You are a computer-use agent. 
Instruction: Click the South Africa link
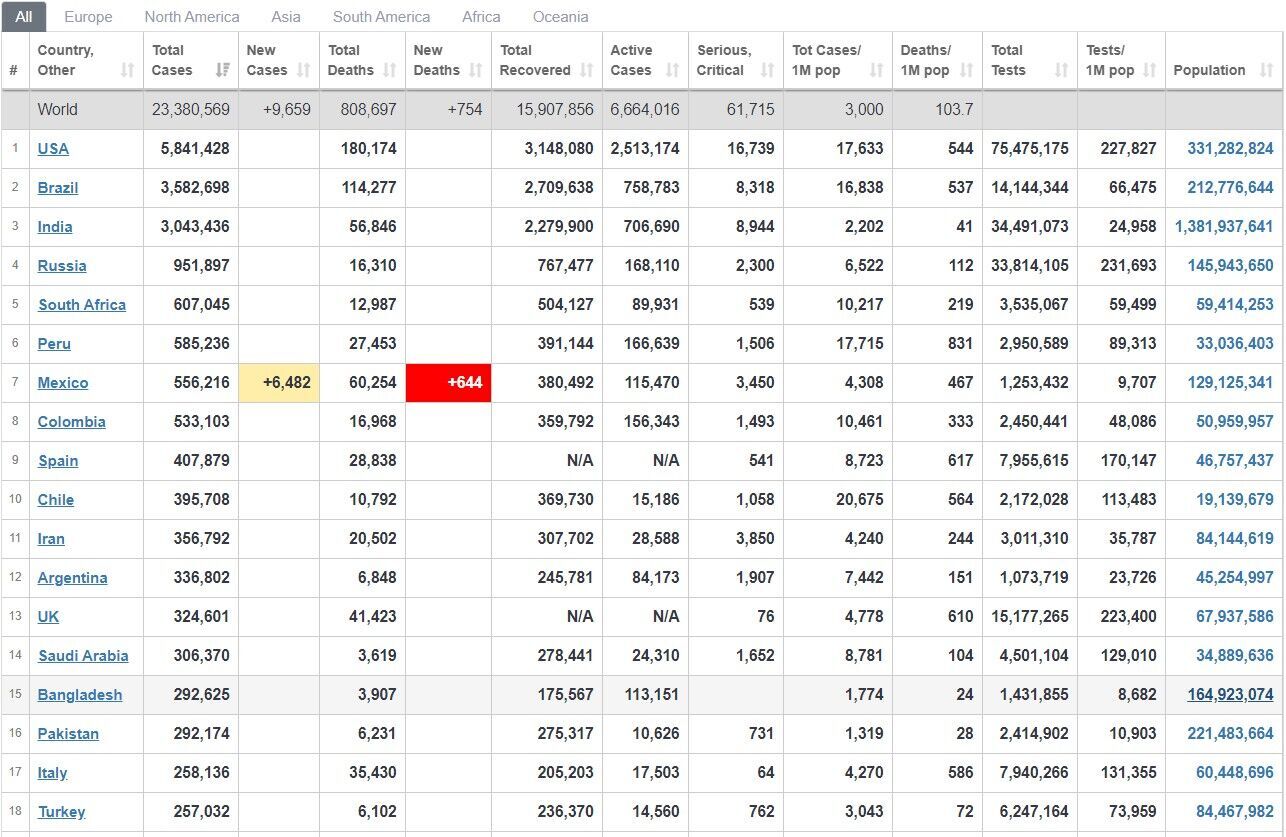click(x=82, y=305)
